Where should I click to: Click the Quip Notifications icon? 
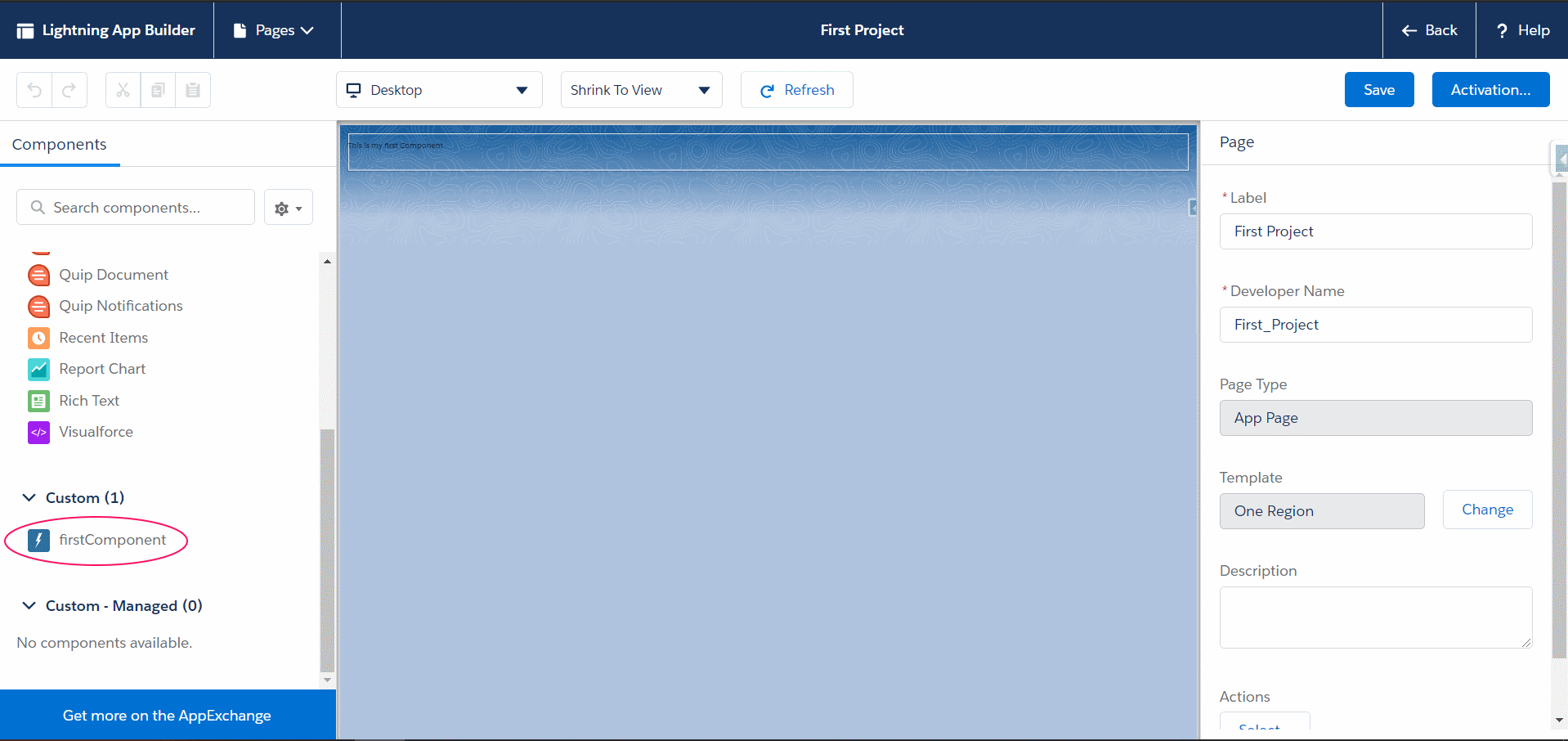(38, 306)
